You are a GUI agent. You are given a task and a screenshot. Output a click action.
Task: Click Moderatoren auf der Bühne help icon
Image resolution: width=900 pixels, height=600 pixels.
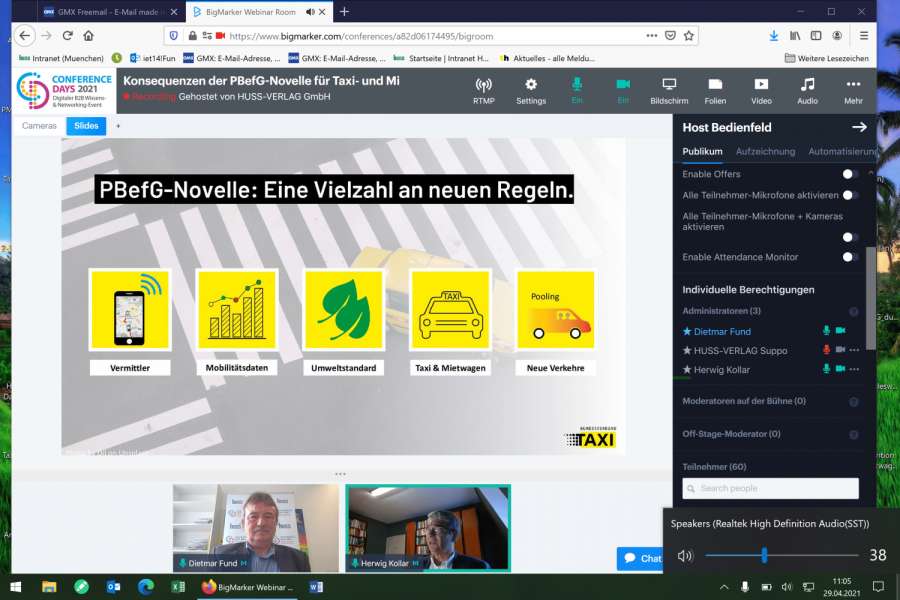(854, 402)
